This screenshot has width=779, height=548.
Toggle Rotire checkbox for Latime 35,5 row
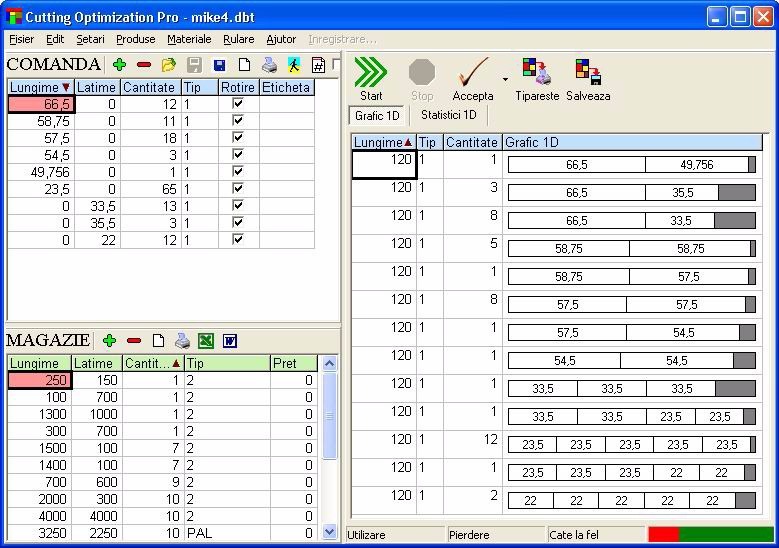coord(238,222)
